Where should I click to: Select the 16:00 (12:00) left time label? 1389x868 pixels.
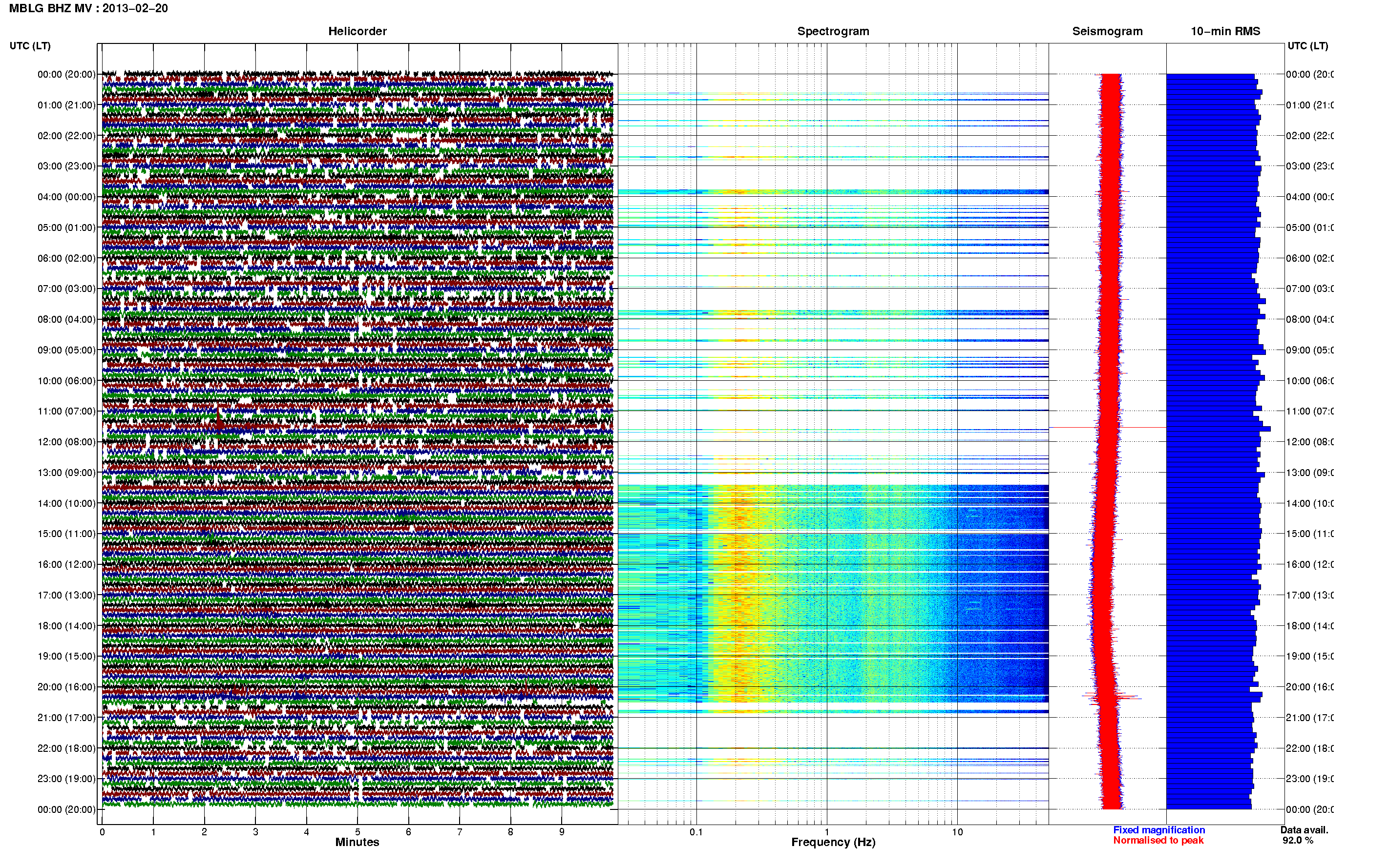click(x=66, y=564)
